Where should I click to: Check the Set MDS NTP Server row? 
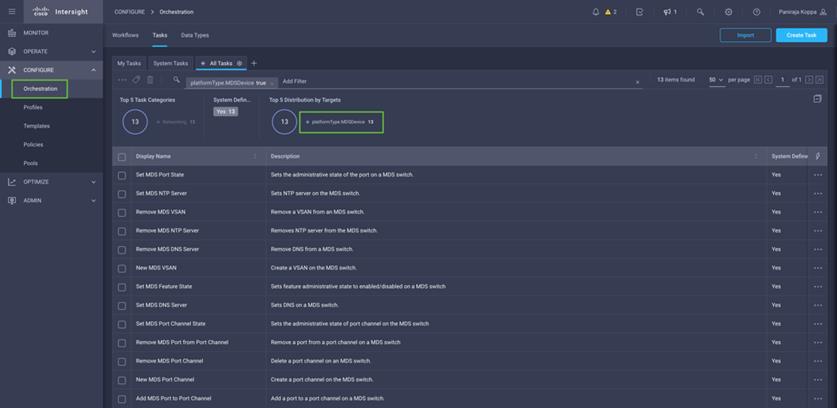(122, 194)
